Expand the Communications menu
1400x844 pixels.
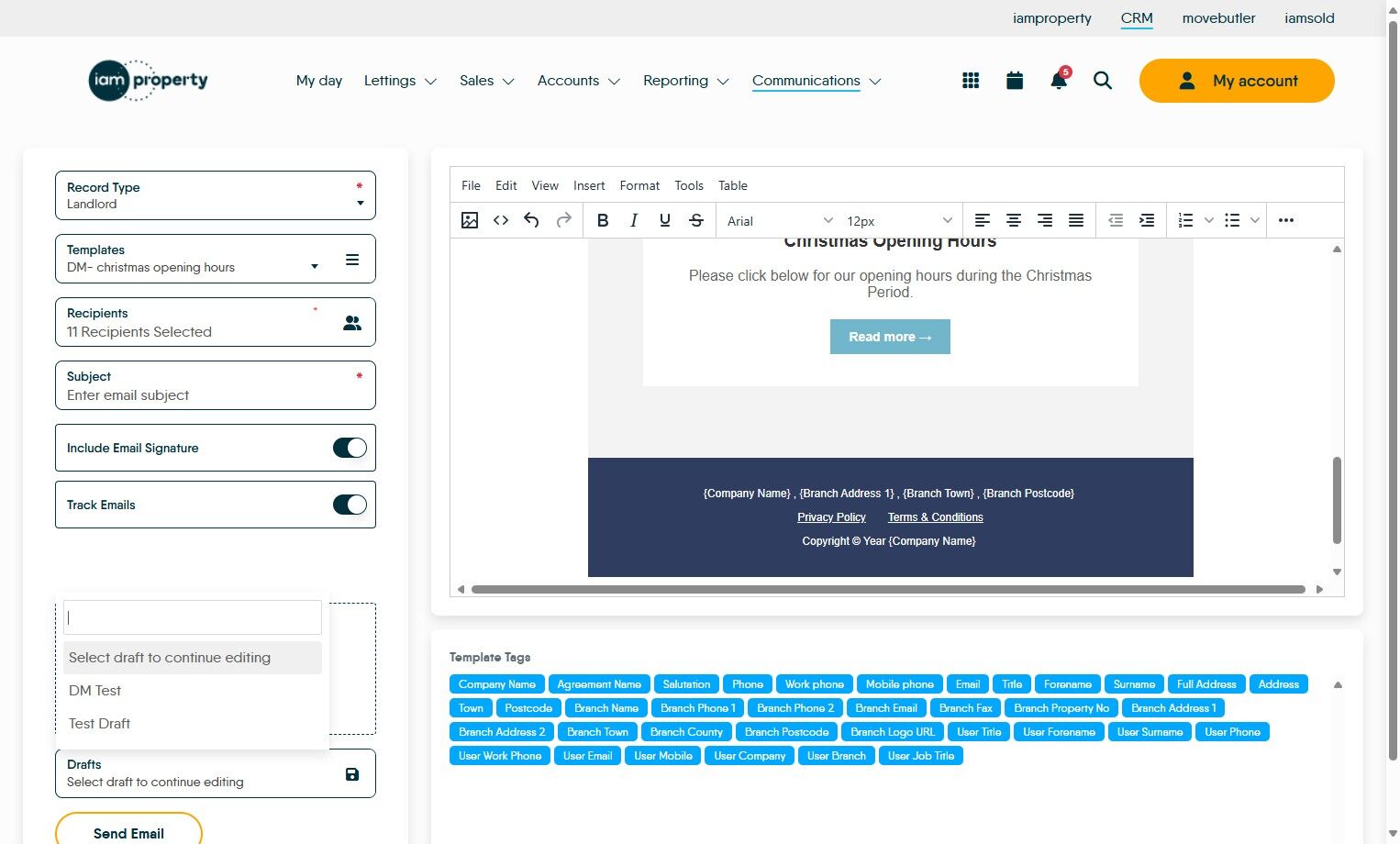pyautogui.click(x=817, y=81)
